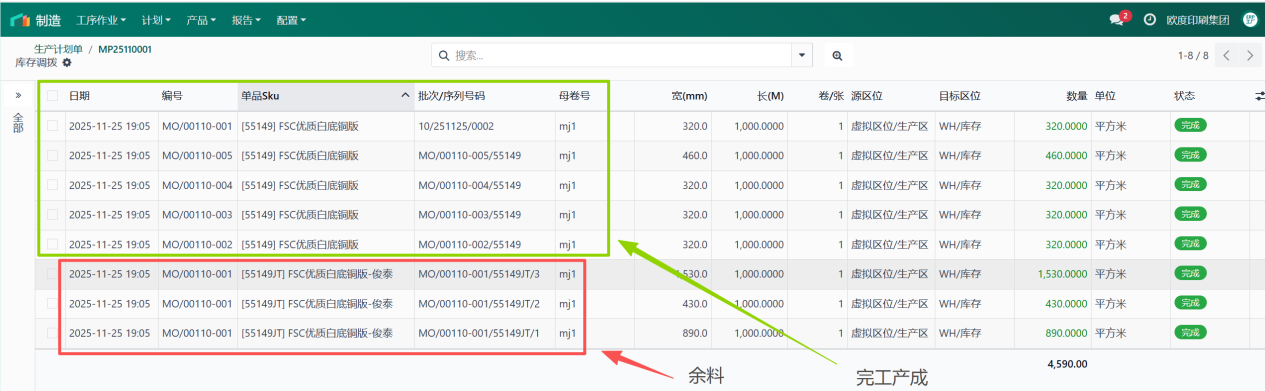
Task: Open the search options dropdown arrow
Action: click(802, 56)
